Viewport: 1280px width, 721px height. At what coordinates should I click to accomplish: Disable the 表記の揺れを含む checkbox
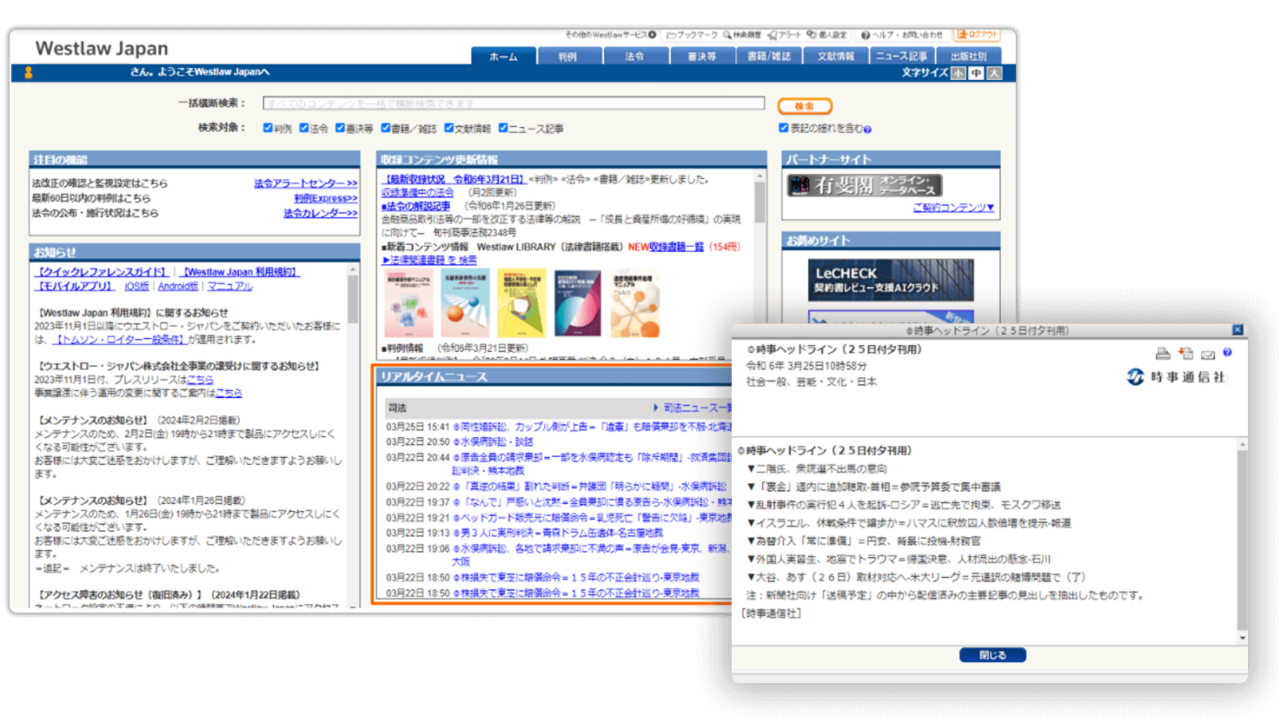tap(784, 128)
